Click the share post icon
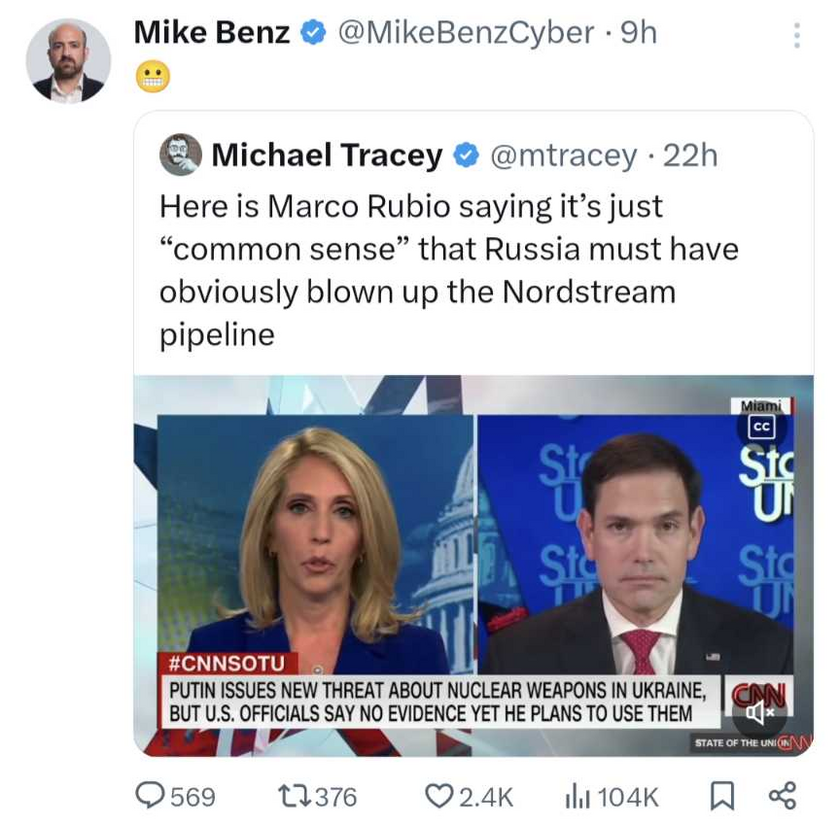 pyautogui.click(x=782, y=795)
